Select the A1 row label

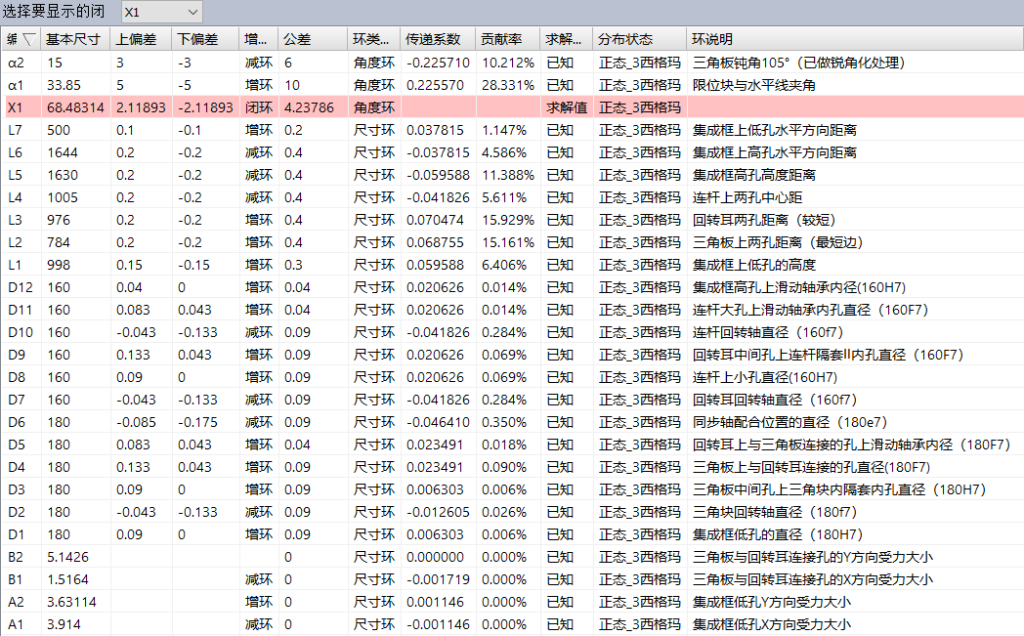[16, 625]
